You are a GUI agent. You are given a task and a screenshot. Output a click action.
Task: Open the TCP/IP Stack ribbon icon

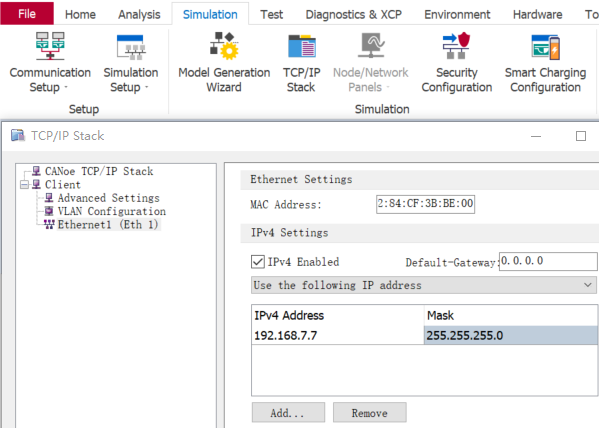(x=302, y=46)
